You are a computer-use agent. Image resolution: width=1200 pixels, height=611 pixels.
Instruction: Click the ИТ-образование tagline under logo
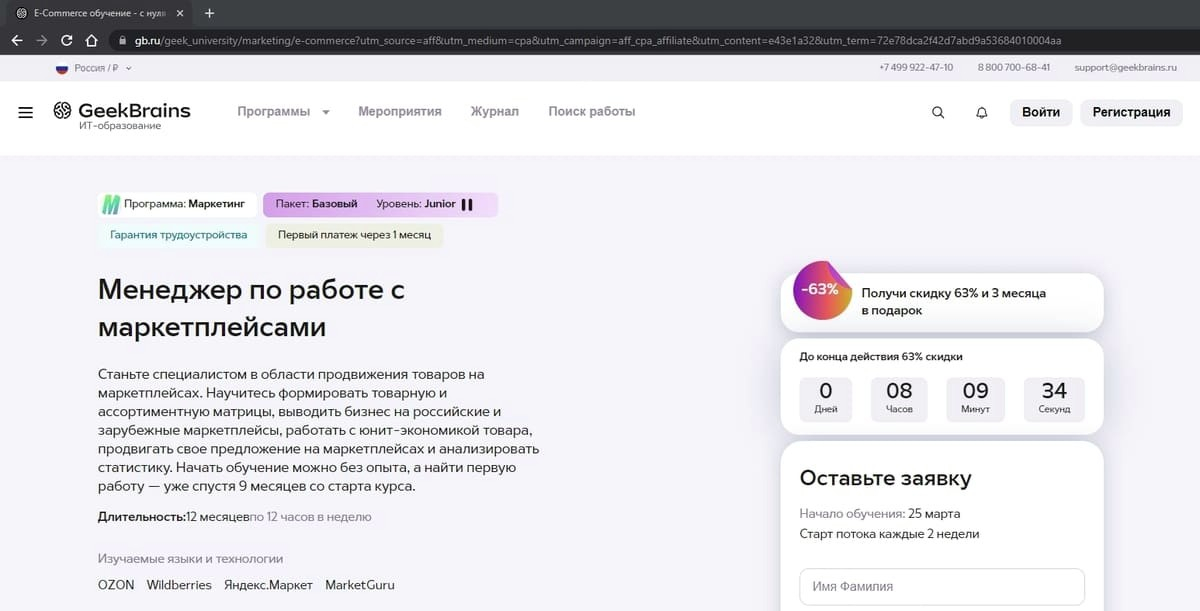[x=120, y=126]
